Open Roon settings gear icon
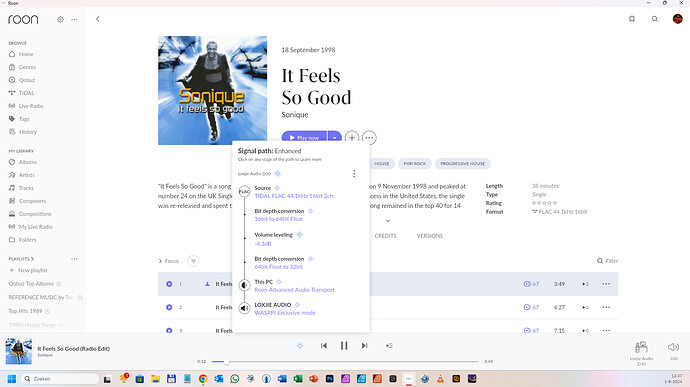690x387 pixels. [60, 19]
